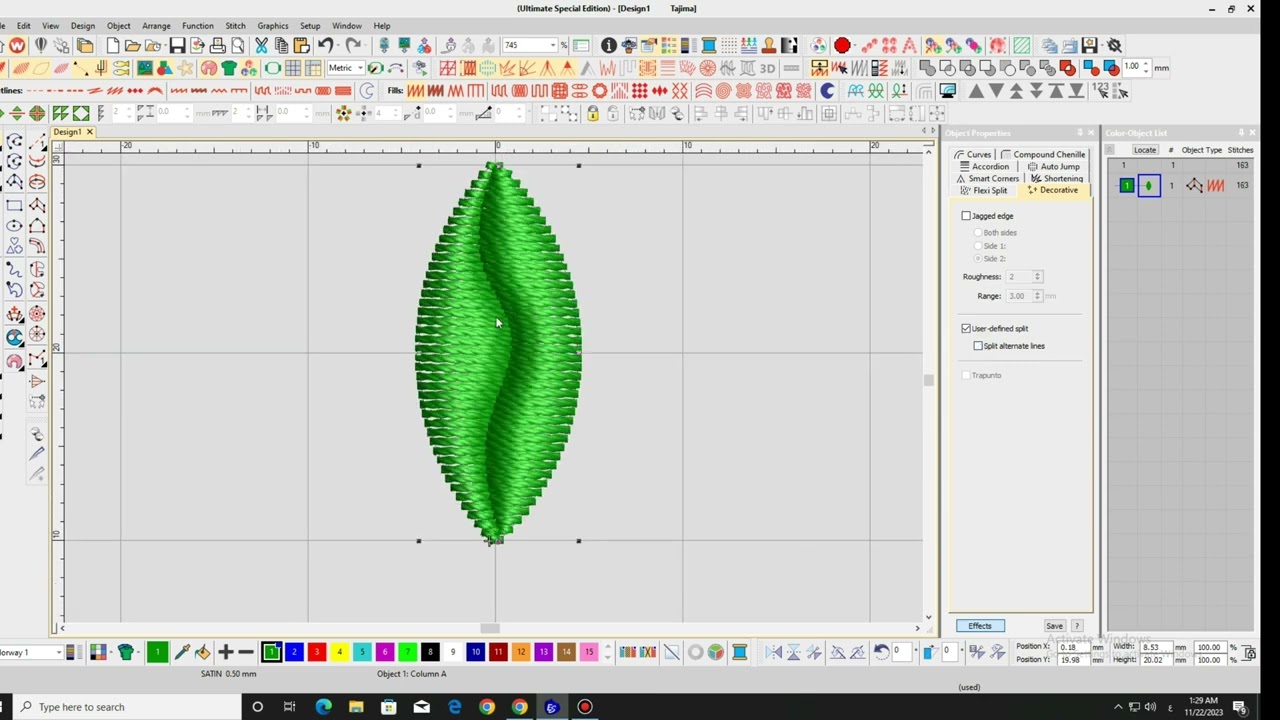Click the Paste clipboard icon
The width and height of the screenshot is (1280, 720).
[x=301, y=46]
